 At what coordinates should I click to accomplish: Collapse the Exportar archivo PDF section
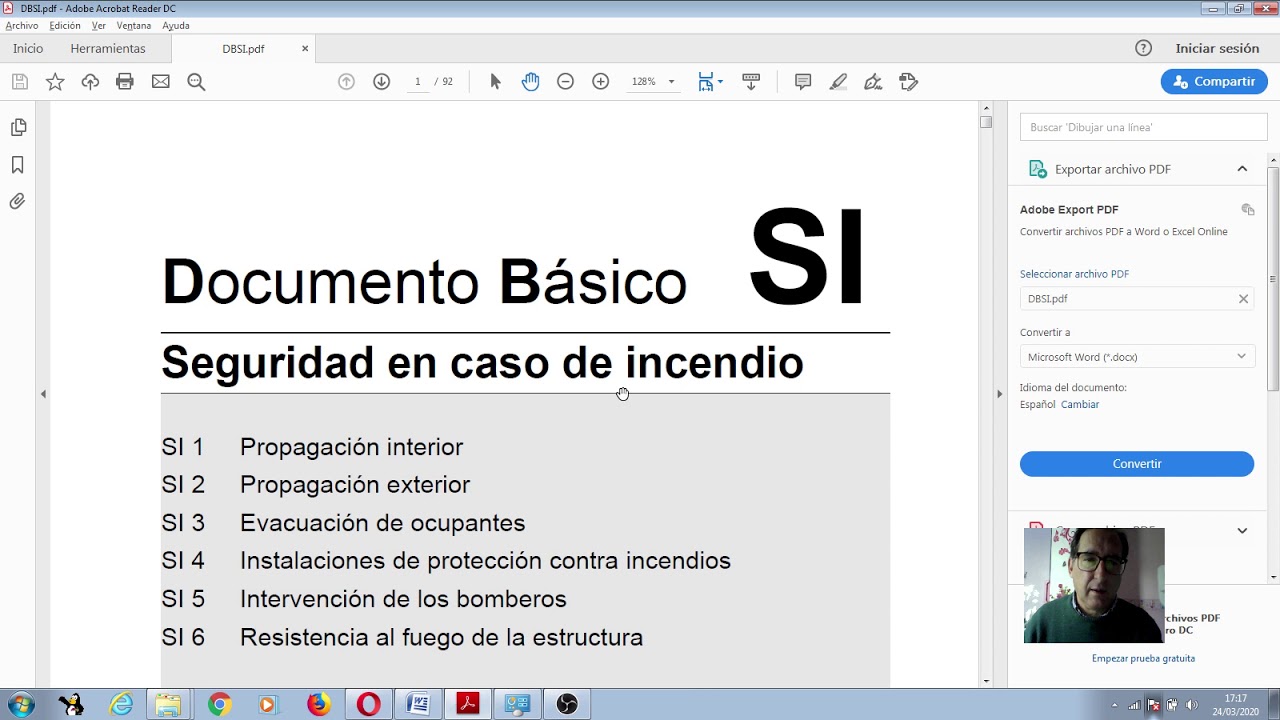click(x=1242, y=169)
